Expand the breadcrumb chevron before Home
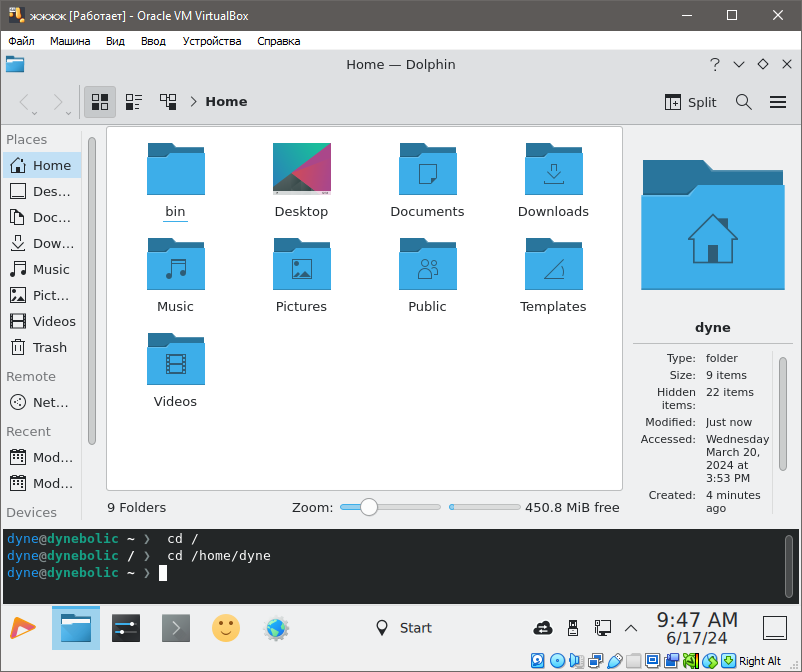 coord(193,102)
